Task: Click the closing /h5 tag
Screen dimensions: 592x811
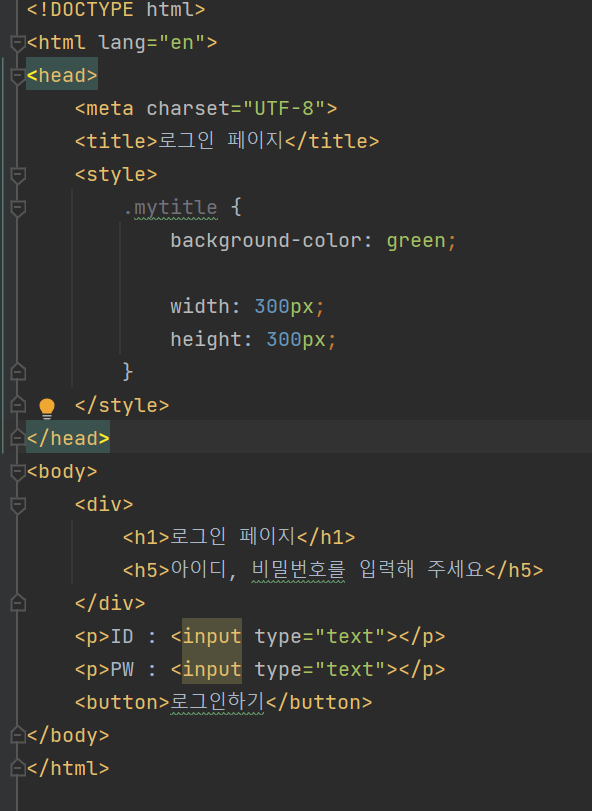Action: click(x=514, y=570)
